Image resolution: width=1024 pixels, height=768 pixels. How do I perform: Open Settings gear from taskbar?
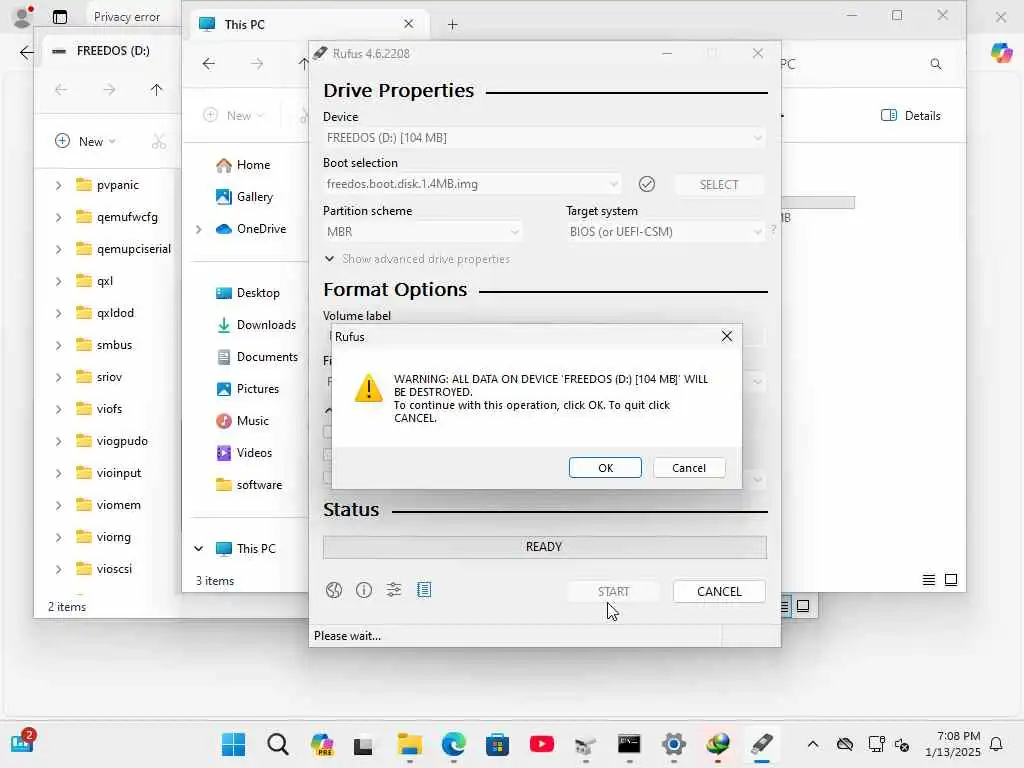[673, 744]
